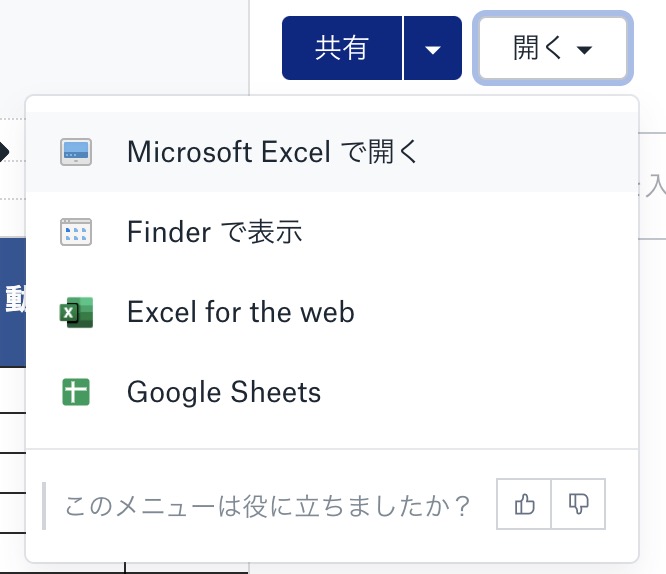Click the black arrow marker at left edge
The height and width of the screenshot is (574, 666).
coord(4,152)
